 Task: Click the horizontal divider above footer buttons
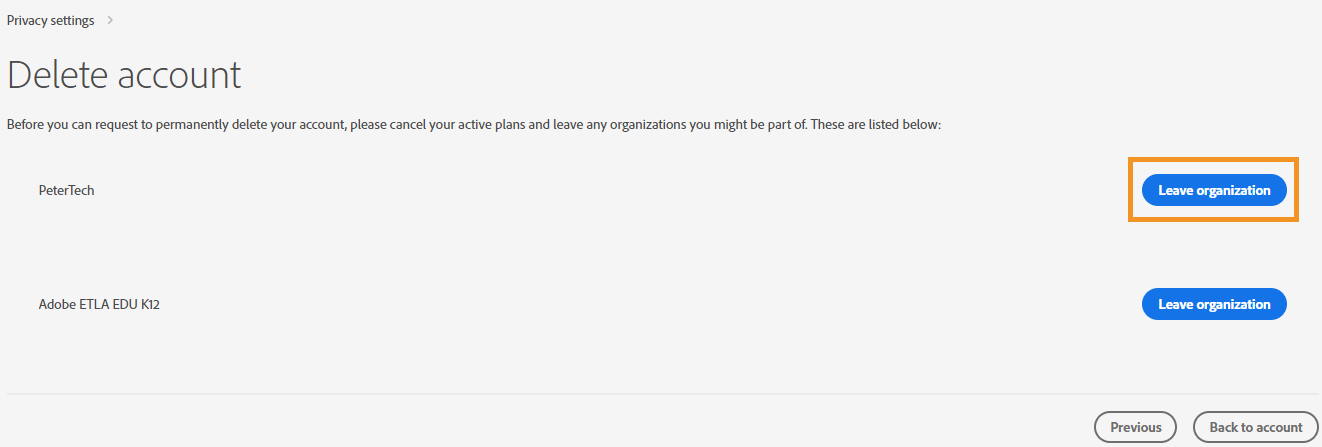pyautogui.click(x=660, y=394)
